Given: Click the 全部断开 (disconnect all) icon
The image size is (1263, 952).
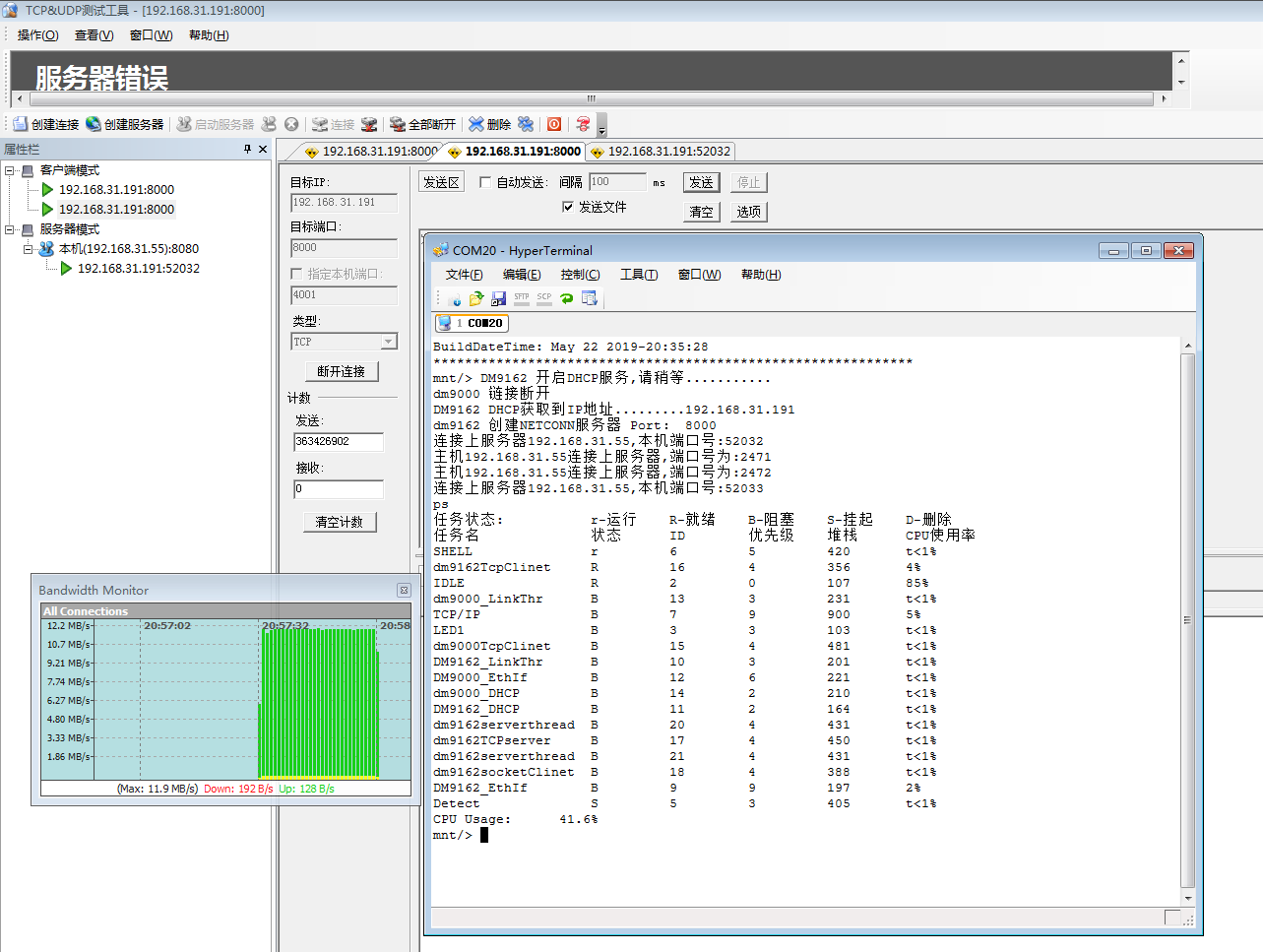Looking at the screenshot, I should pos(398,124).
